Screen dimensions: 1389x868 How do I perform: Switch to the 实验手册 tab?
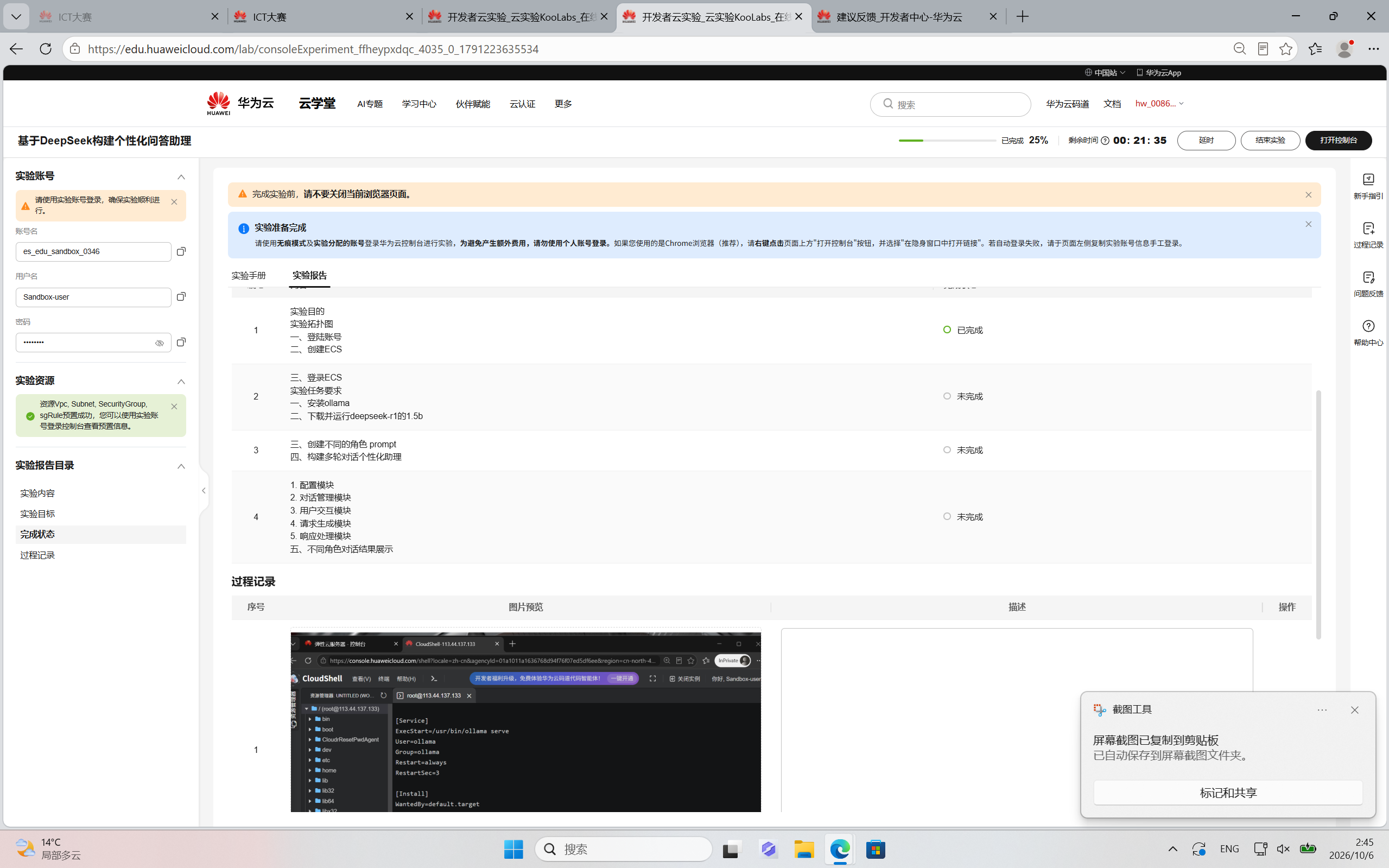pyautogui.click(x=249, y=275)
